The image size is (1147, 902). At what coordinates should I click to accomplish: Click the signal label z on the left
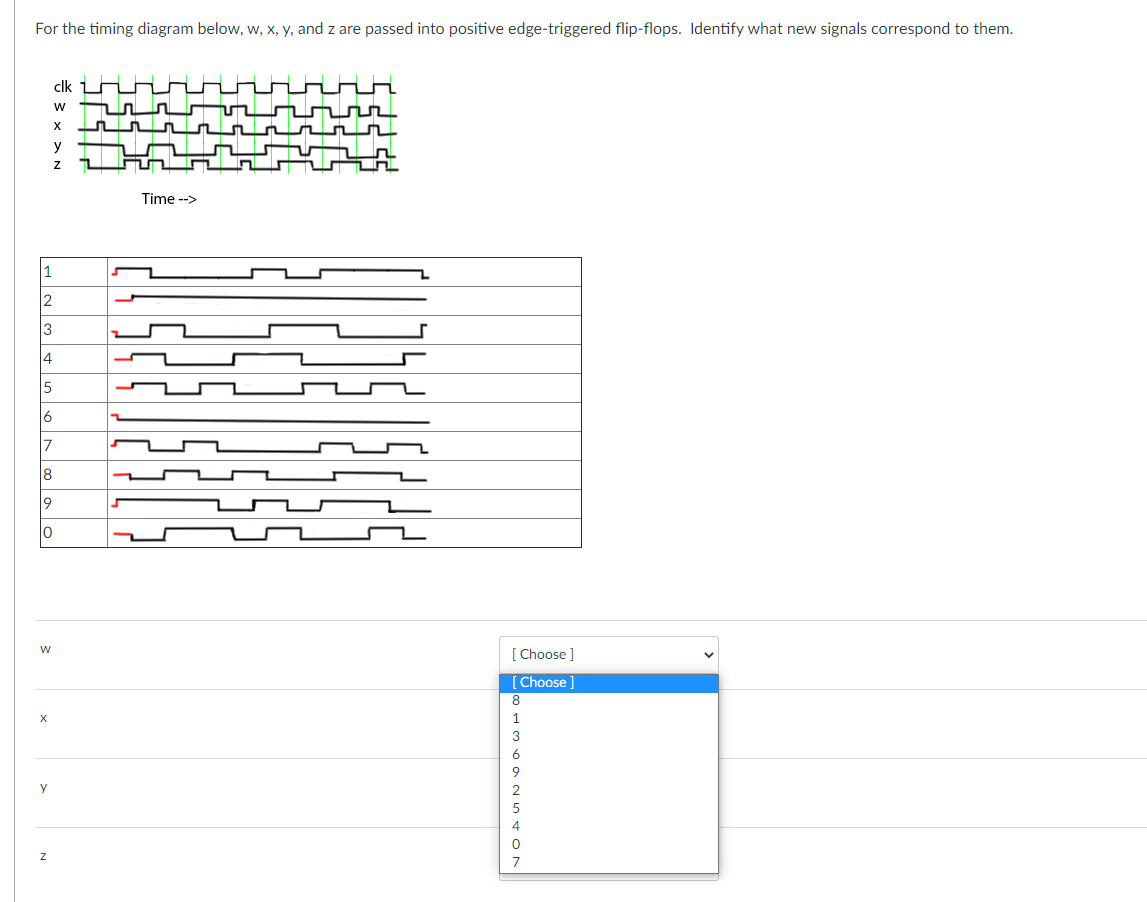(x=42, y=856)
